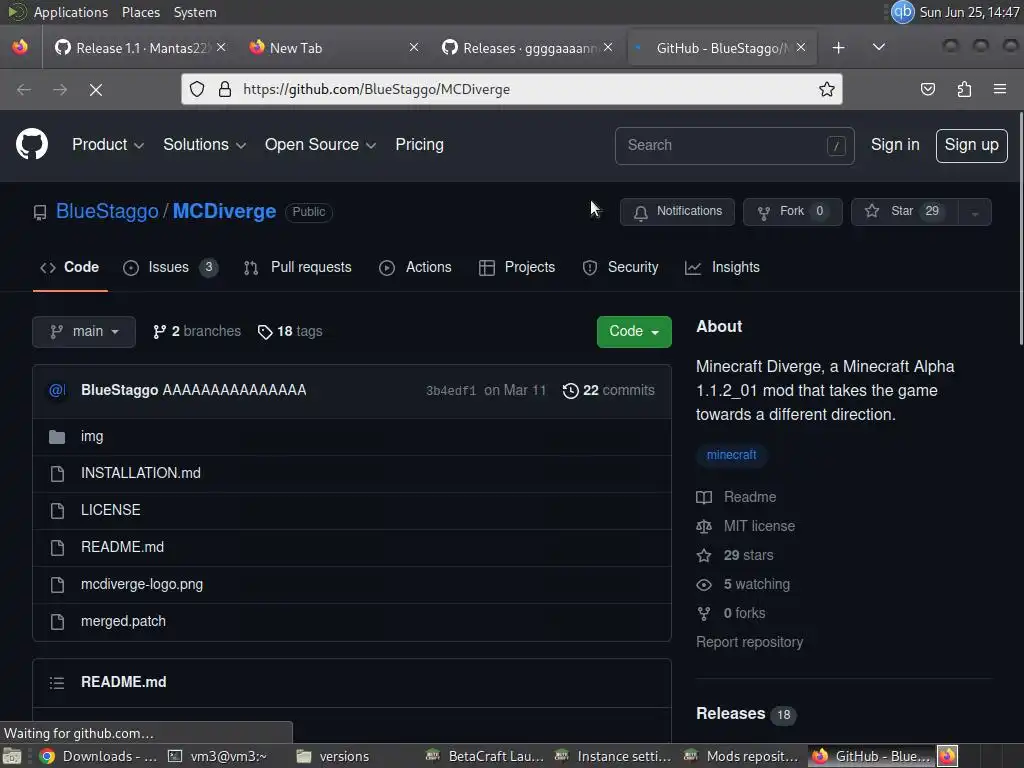The width and height of the screenshot is (1024, 768).
Task: Switch to the Insights tab
Action: pos(722,268)
